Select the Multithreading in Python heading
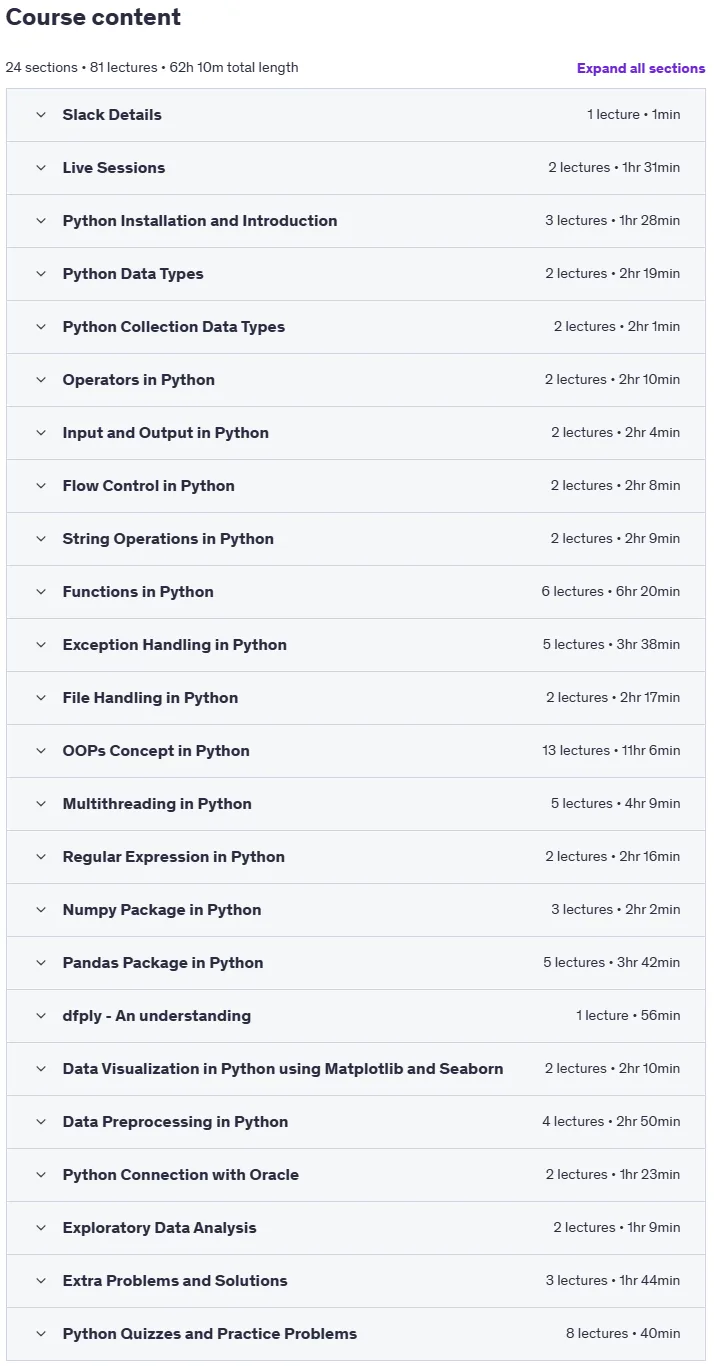The height and width of the screenshot is (1366, 714). 157,804
